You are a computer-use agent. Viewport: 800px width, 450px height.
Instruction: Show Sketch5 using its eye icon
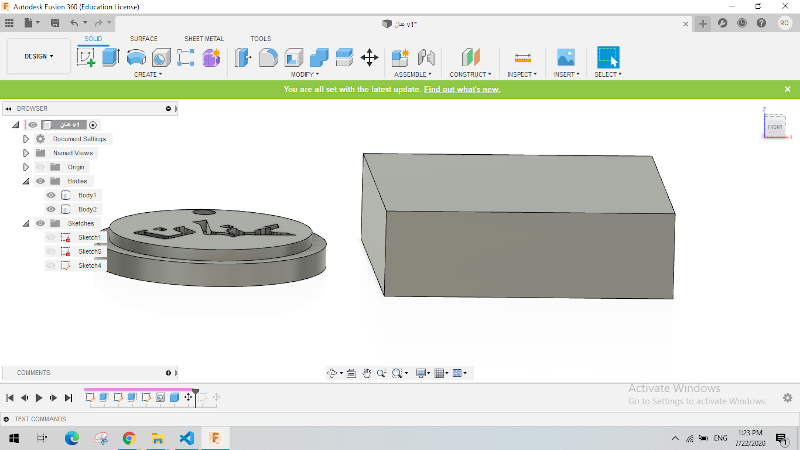pyautogui.click(x=51, y=252)
